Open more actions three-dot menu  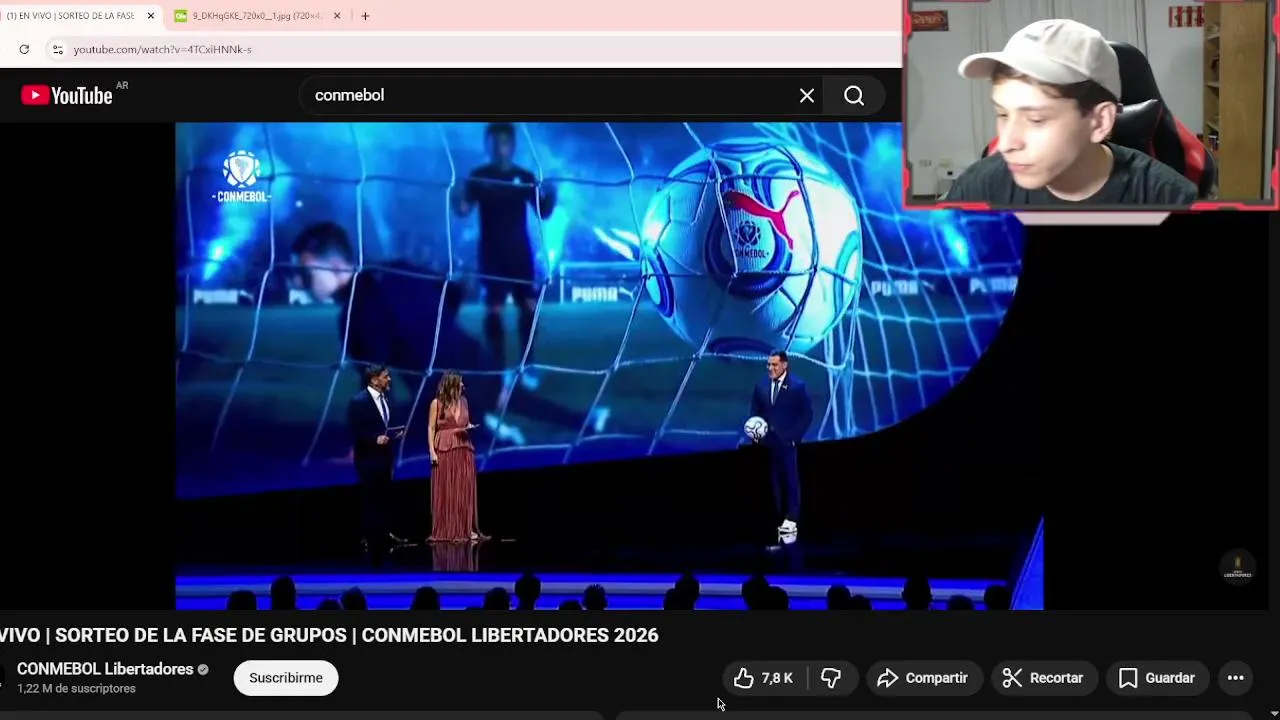click(x=1236, y=678)
